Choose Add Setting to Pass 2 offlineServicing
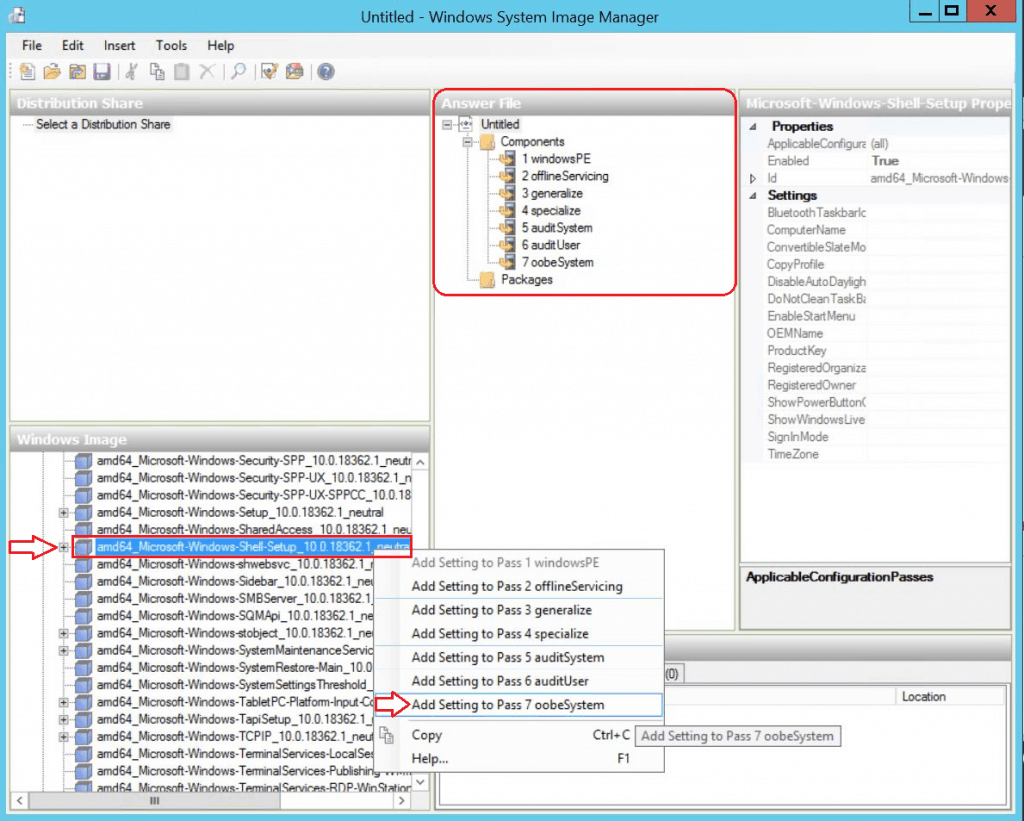 coord(519,587)
